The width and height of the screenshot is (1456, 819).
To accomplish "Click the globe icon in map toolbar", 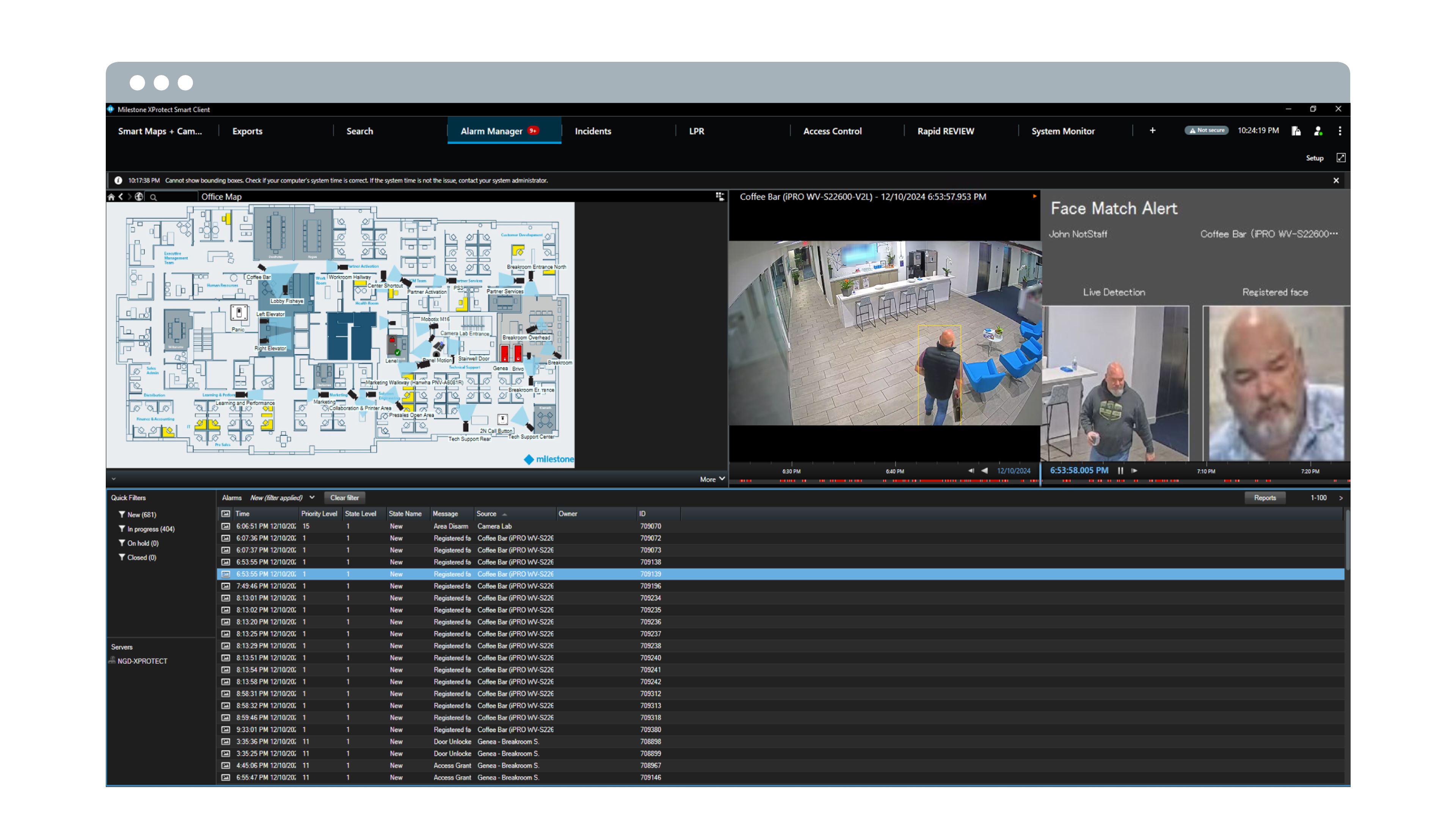I will tap(139, 197).
